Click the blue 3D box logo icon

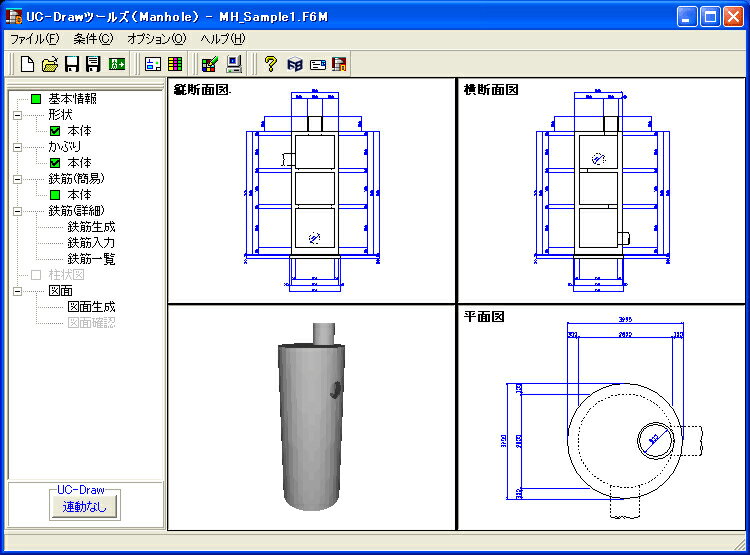[295, 64]
